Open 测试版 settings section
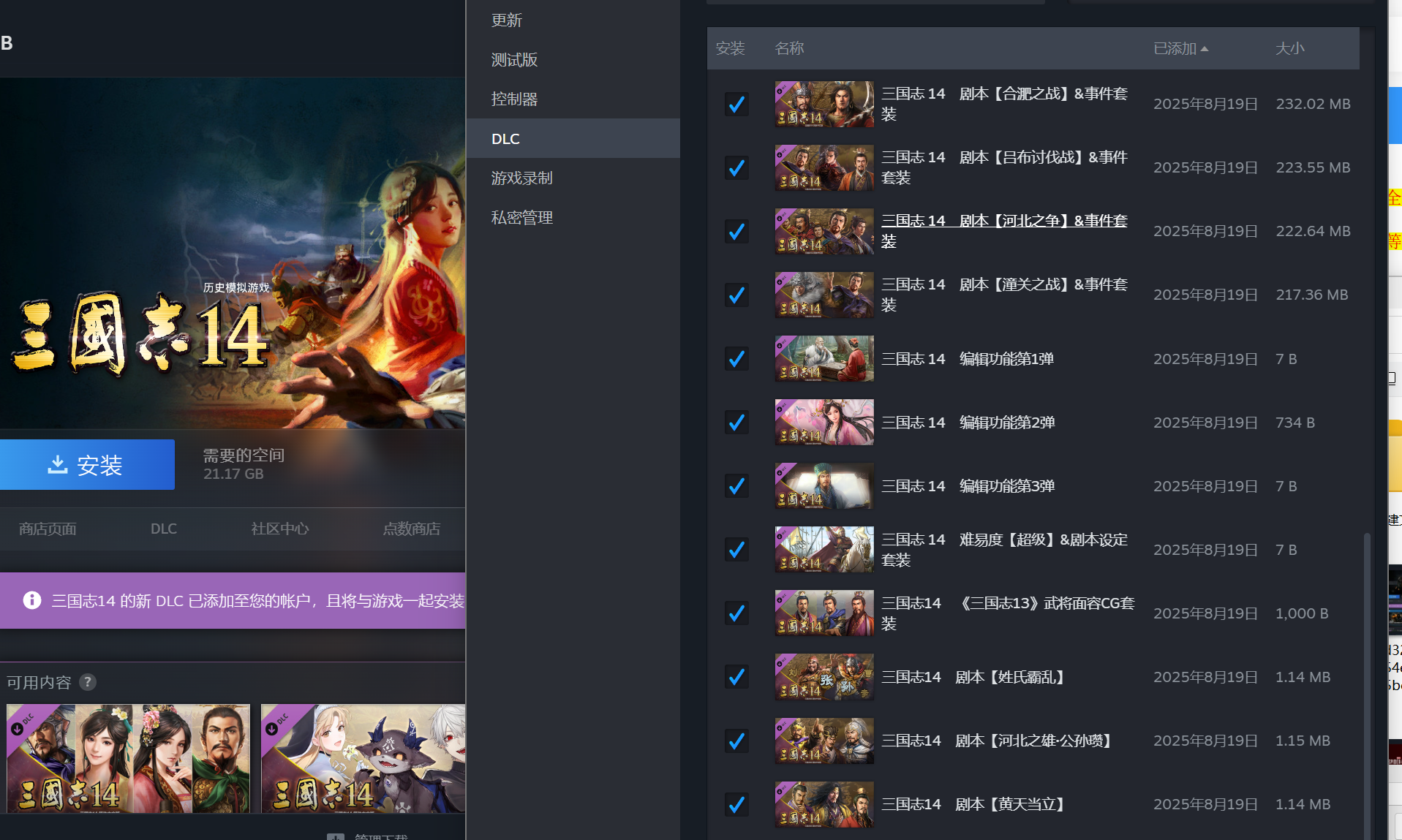 (573, 60)
